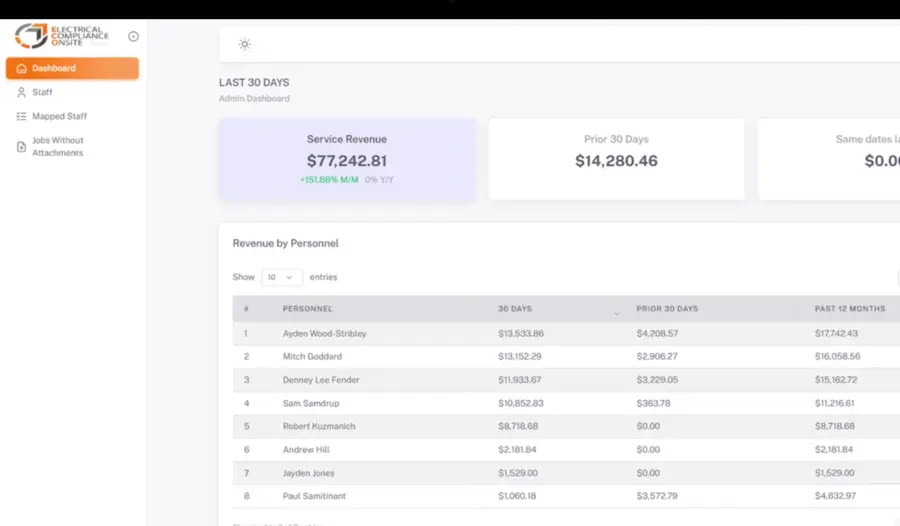
Task: Click $17,742.43 past 12 months value
Action: click(836, 334)
